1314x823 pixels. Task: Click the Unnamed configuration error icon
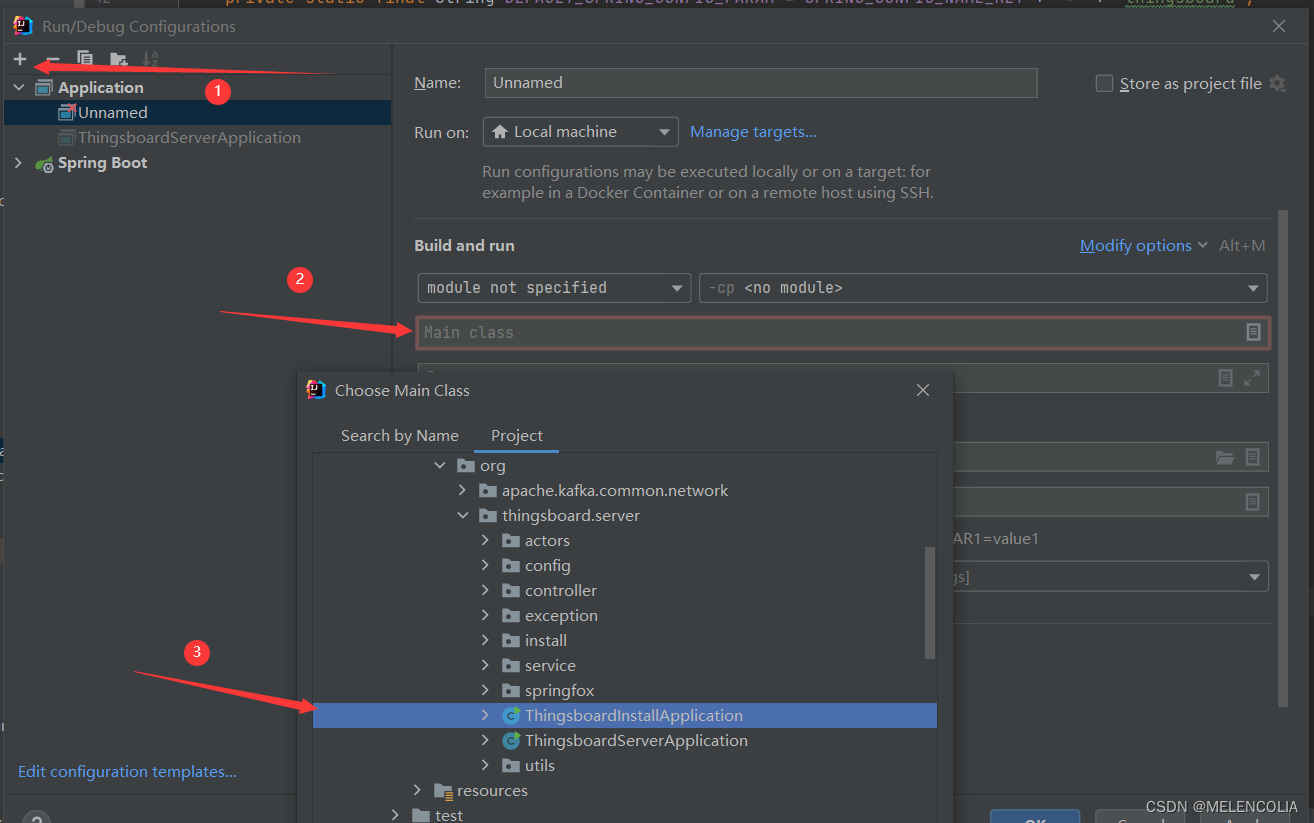(x=66, y=113)
